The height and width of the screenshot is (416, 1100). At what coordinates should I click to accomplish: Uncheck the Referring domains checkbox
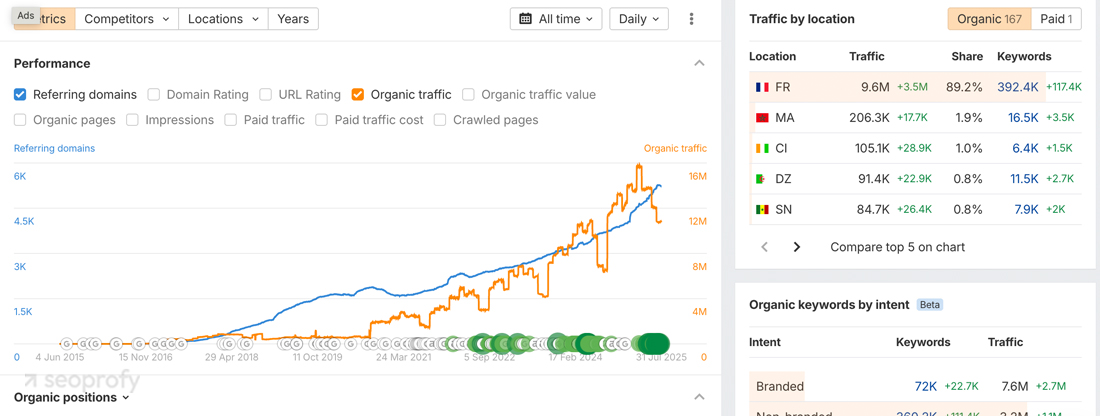(20, 94)
